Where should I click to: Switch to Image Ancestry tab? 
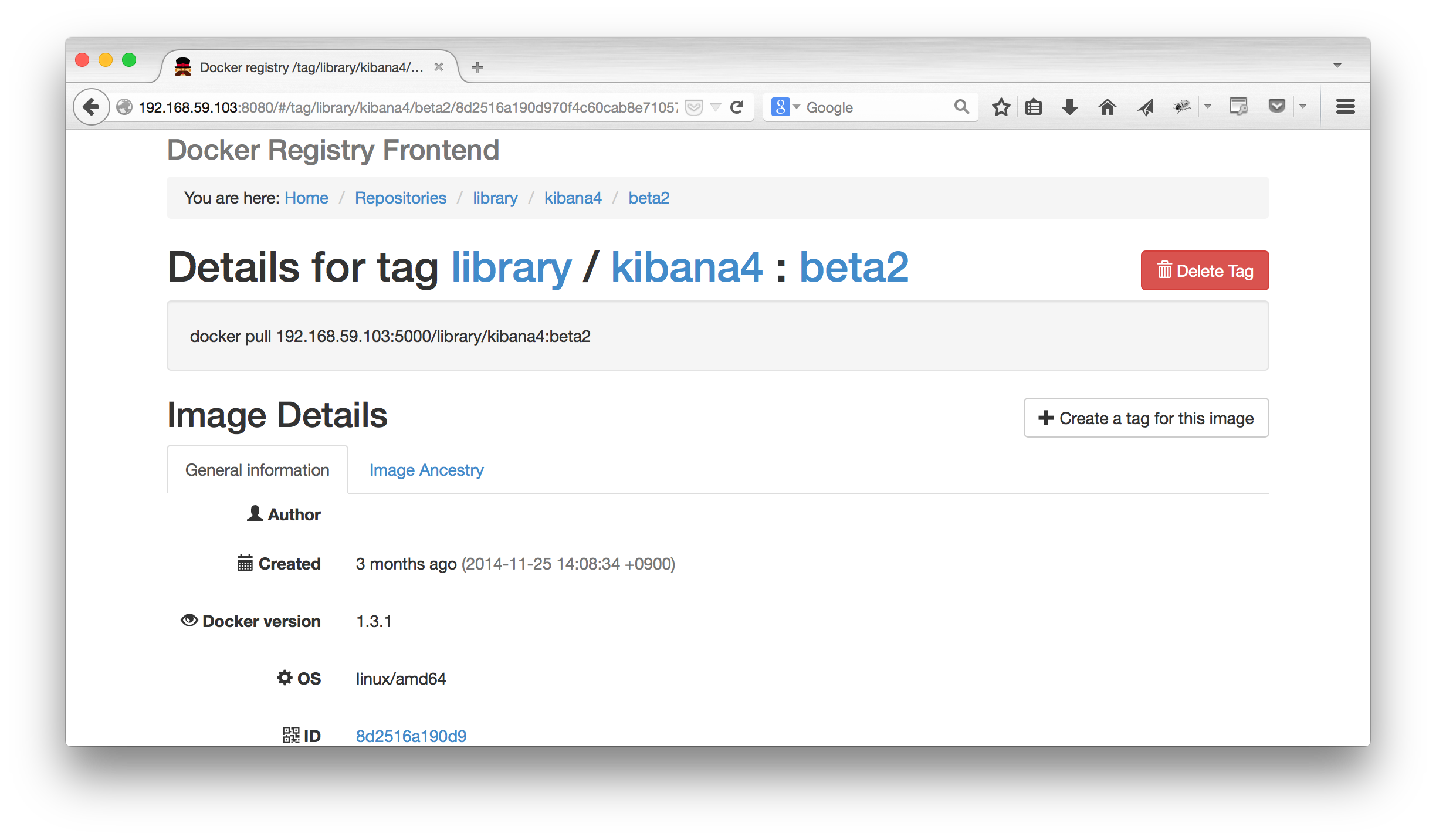click(426, 470)
